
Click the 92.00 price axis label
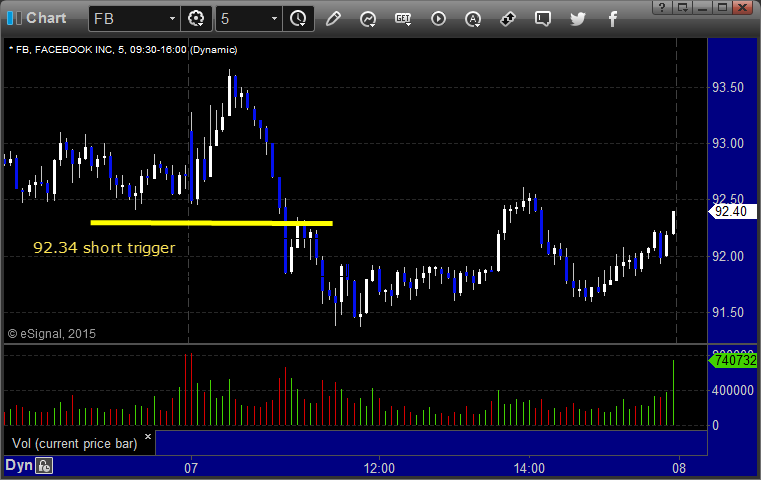728,256
